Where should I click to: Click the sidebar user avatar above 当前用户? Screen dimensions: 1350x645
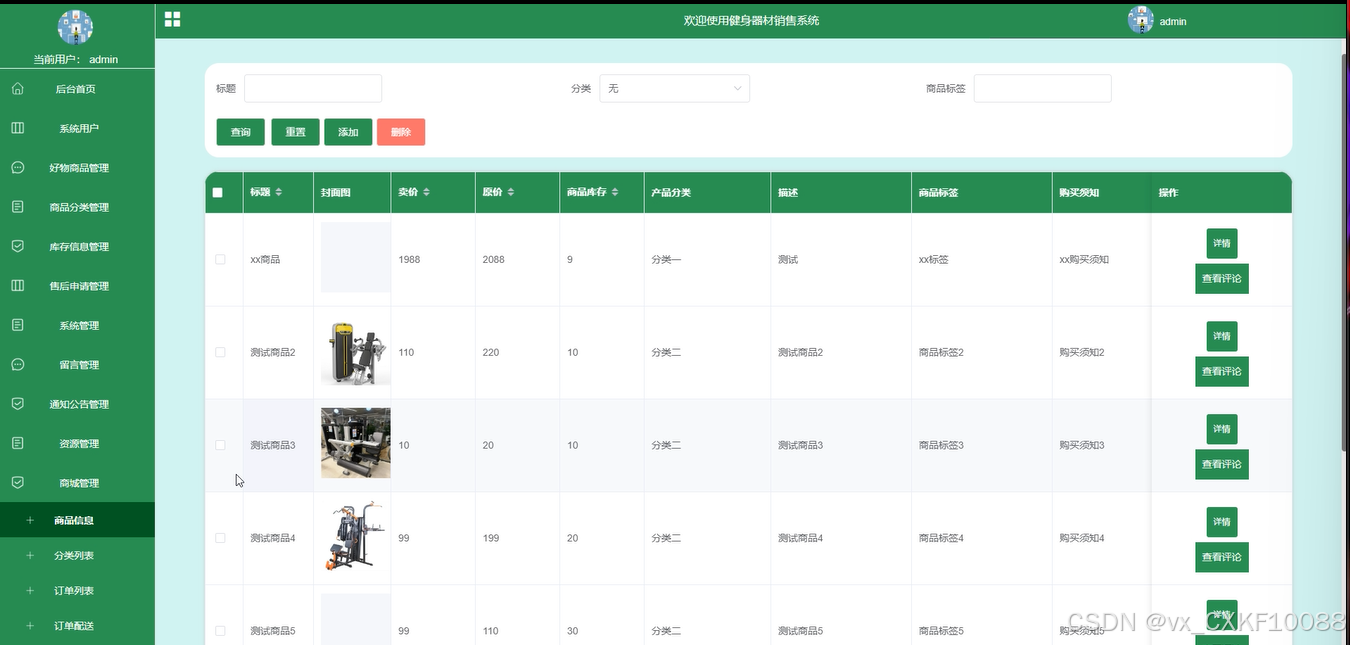point(76,27)
